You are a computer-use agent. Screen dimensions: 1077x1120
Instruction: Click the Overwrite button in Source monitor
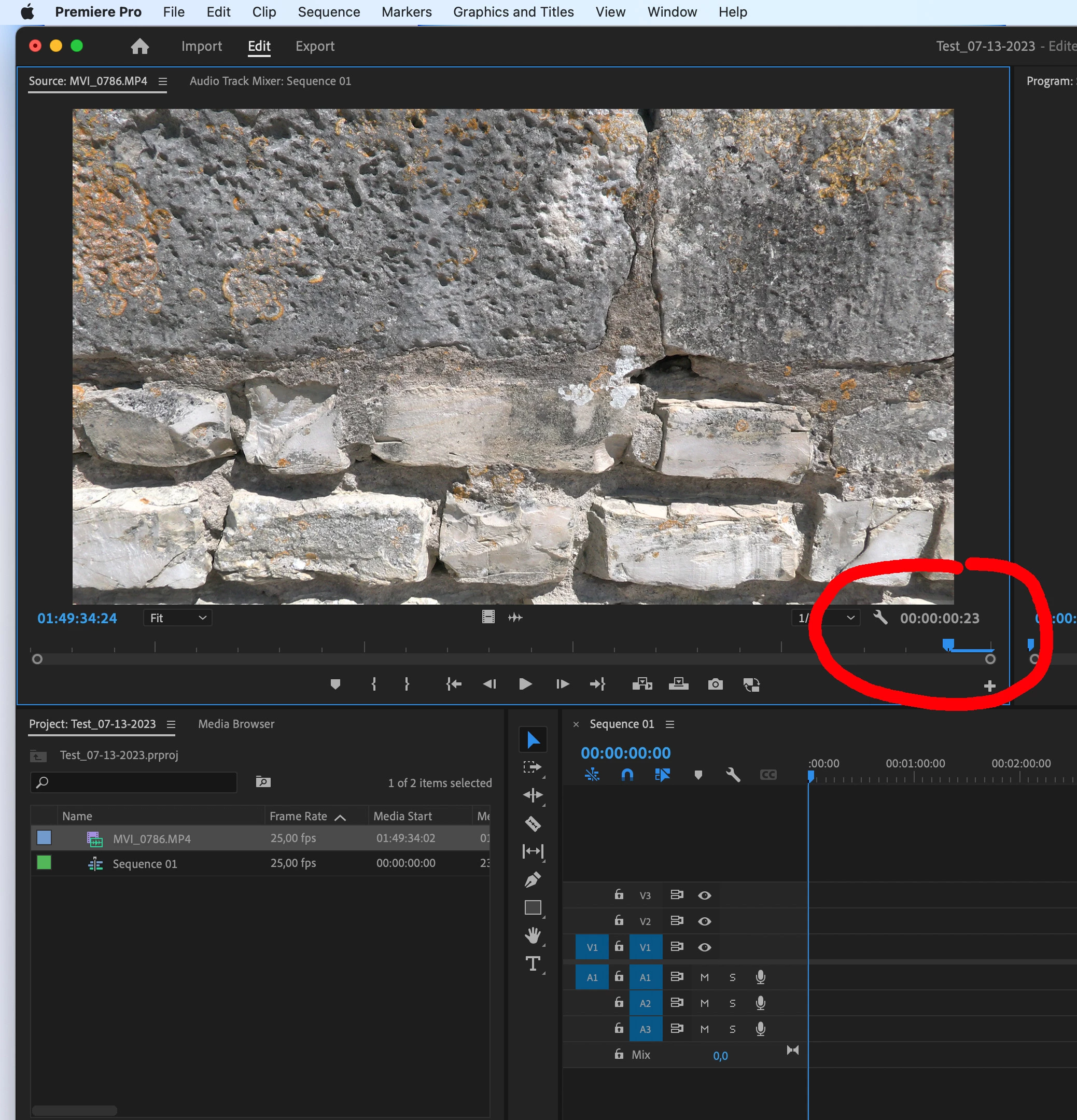[x=678, y=684]
